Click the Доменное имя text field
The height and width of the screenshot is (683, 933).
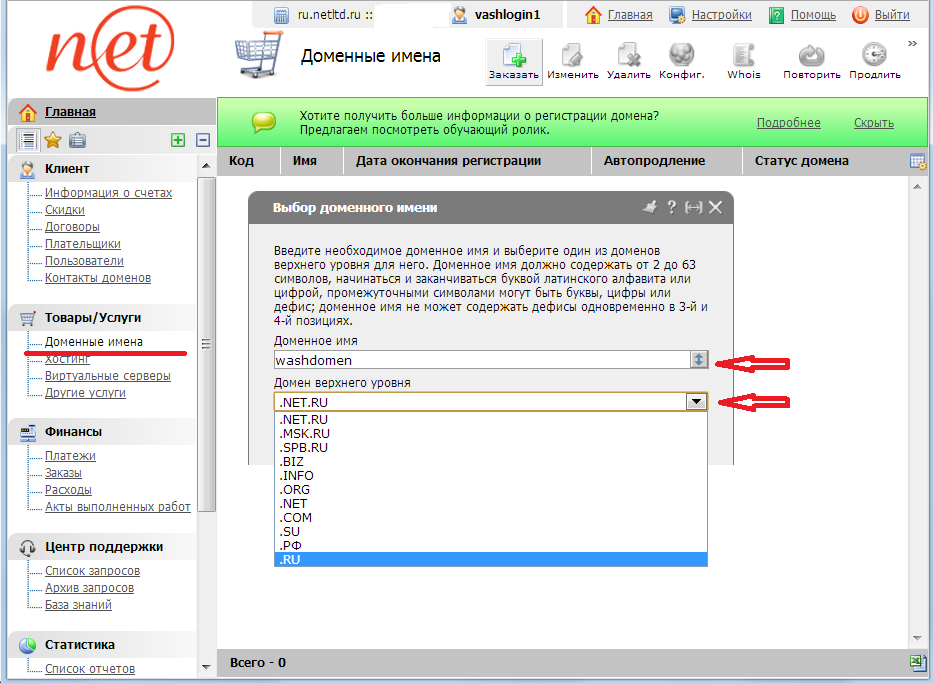[480, 360]
